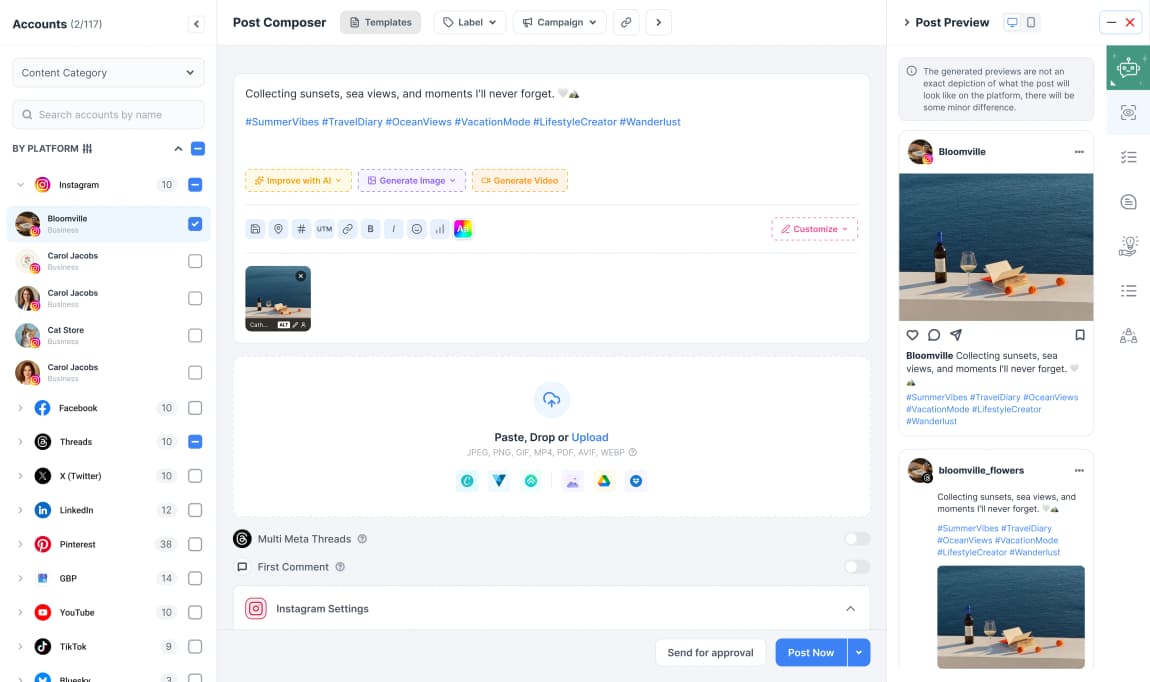Screen dimensions: 1150x682
Task: Insert a link using the editor link icon
Action: (348, 229)
